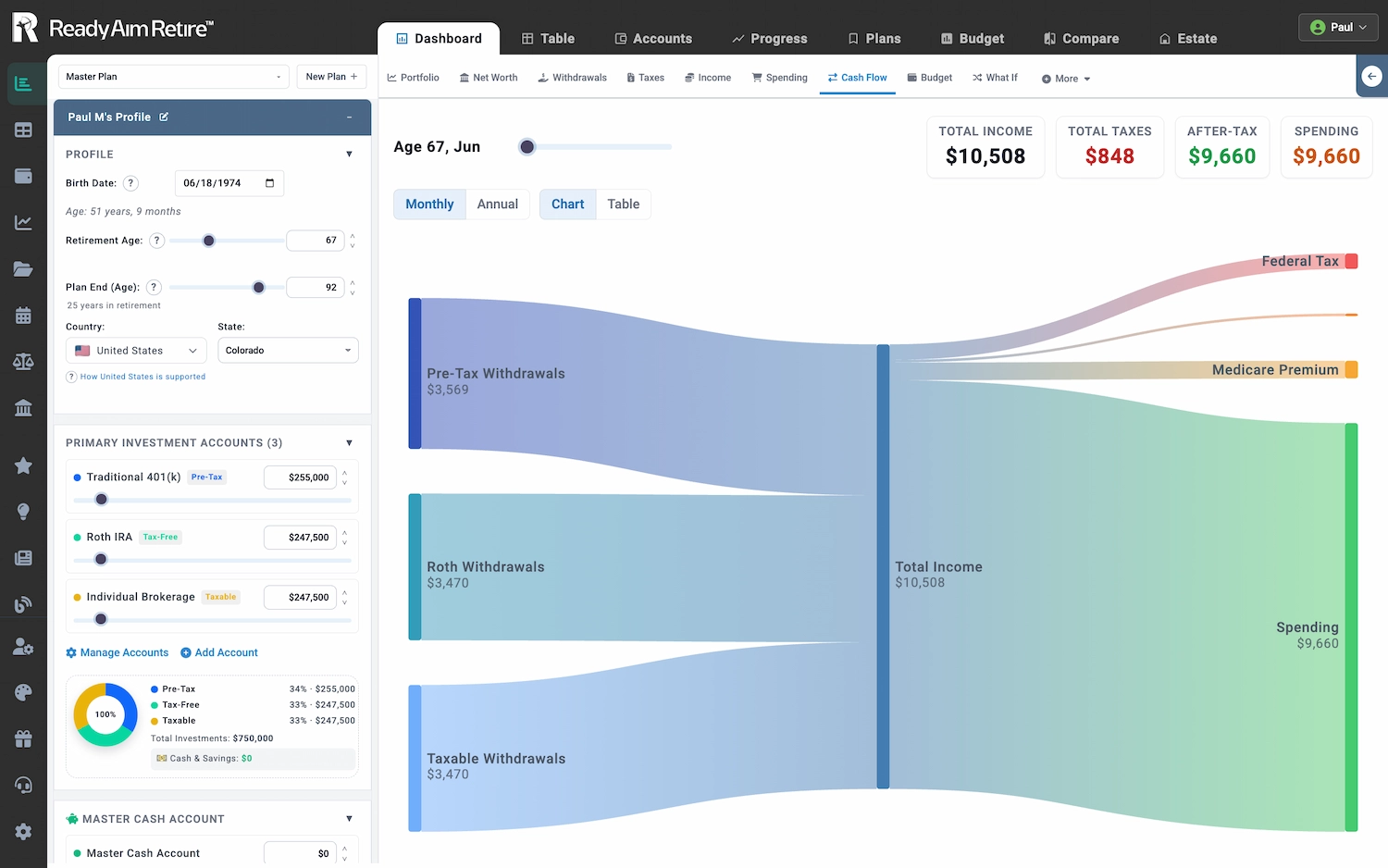Open the color palette sidebar icon
This screenshot has width=1388, height=868.
[x=23, y=692]
